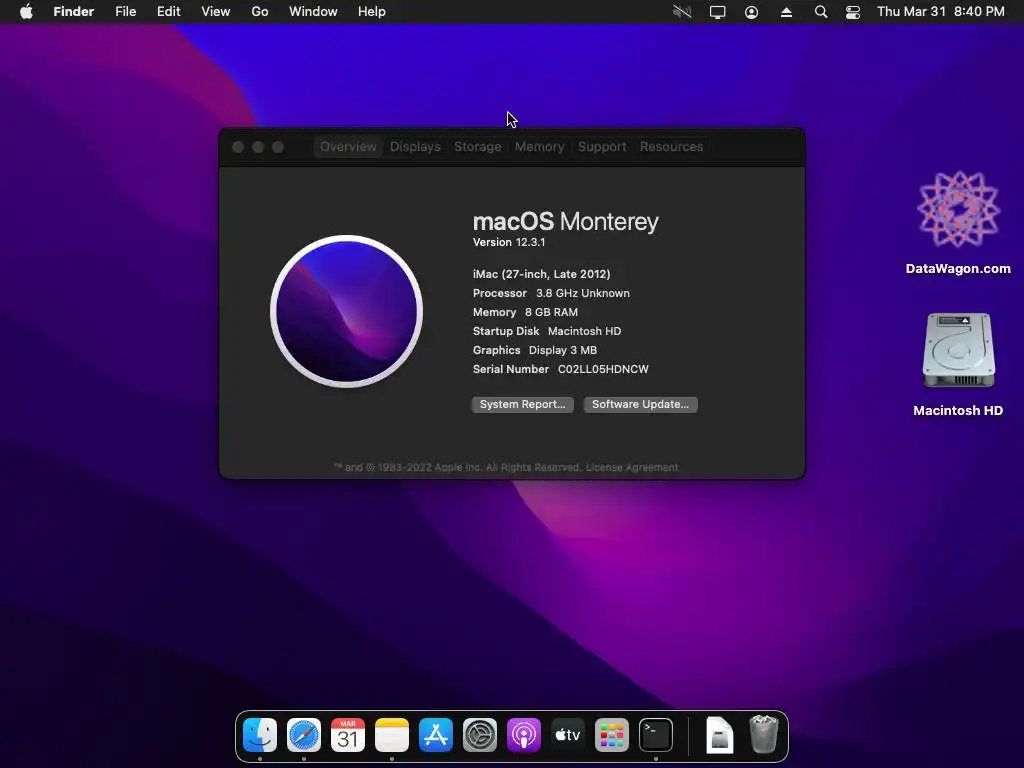This screenshot has width=1024, height=768.
Task: Click the eject icon in menu bar
Action: tap(786, 12)
